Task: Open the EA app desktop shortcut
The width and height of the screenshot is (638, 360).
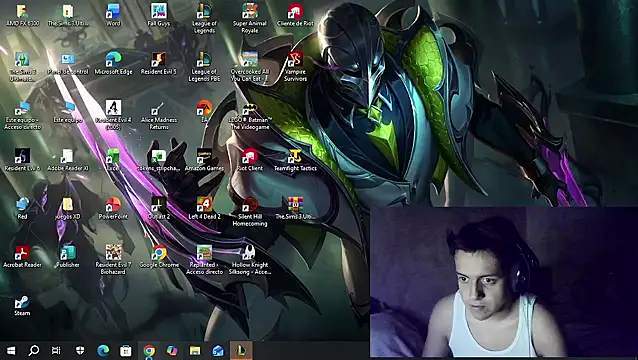Action: point(204,112)
